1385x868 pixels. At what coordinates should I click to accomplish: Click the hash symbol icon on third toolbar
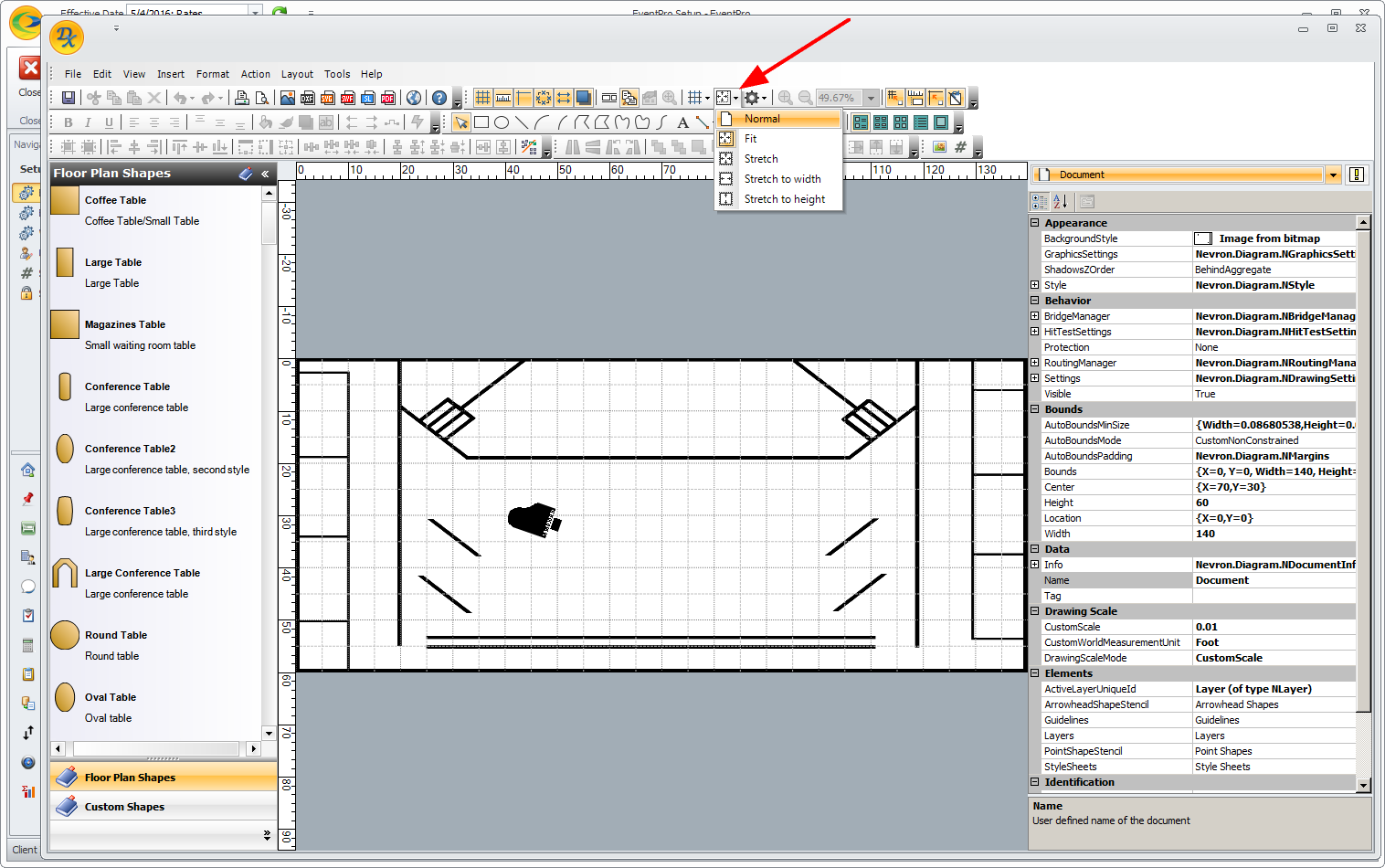(x=960, y=146)
